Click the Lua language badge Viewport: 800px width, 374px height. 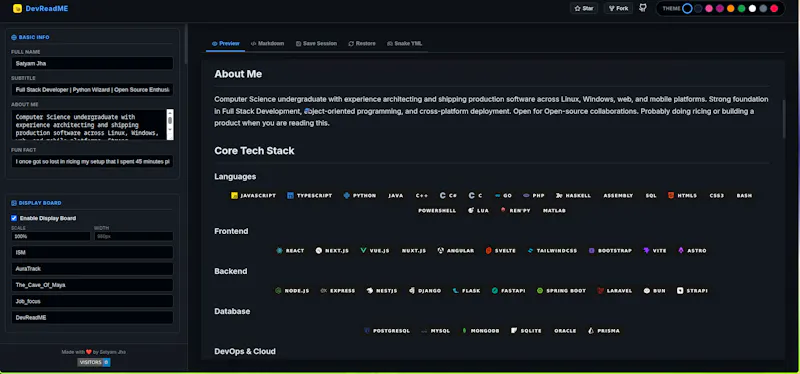[x=479, y=210]
